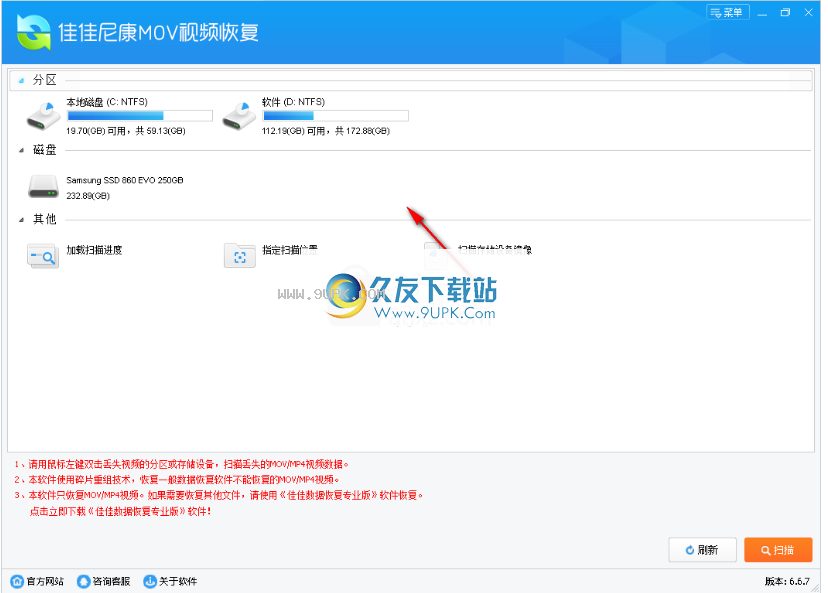The width and height of the screenshot is (828, 593).
Task: Click the C: drive usage bar
Action: pyautogui.click(x=140, y=116)
